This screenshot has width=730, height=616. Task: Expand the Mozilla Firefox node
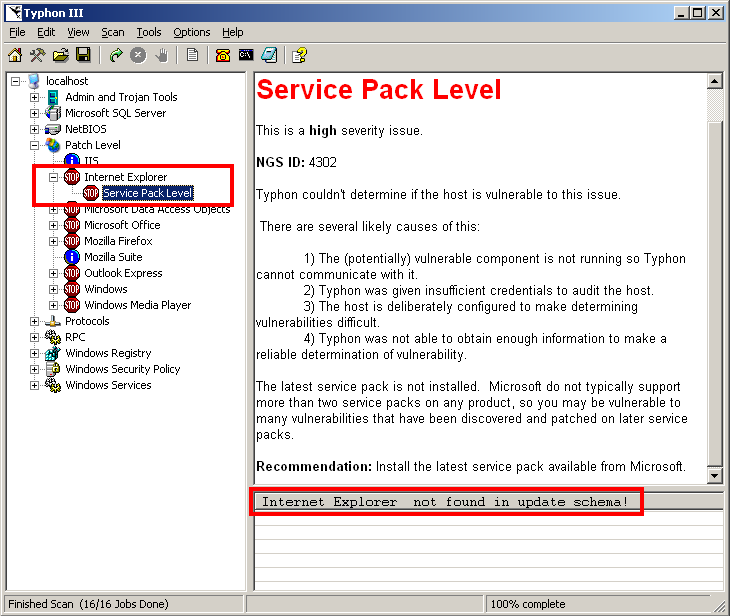(x=54, y=241)
